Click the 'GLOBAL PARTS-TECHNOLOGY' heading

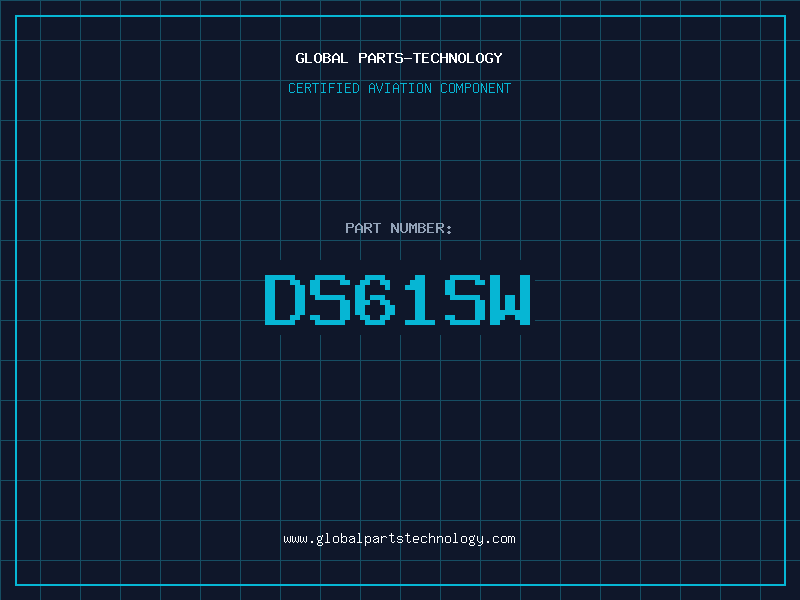[x=399, y=58]
